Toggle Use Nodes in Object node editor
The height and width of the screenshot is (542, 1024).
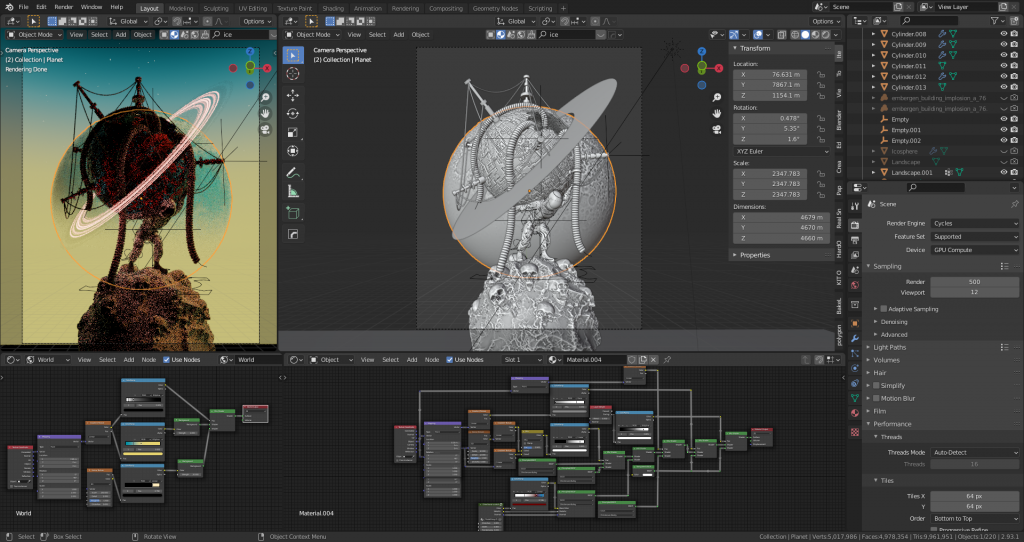pos(449,360)
